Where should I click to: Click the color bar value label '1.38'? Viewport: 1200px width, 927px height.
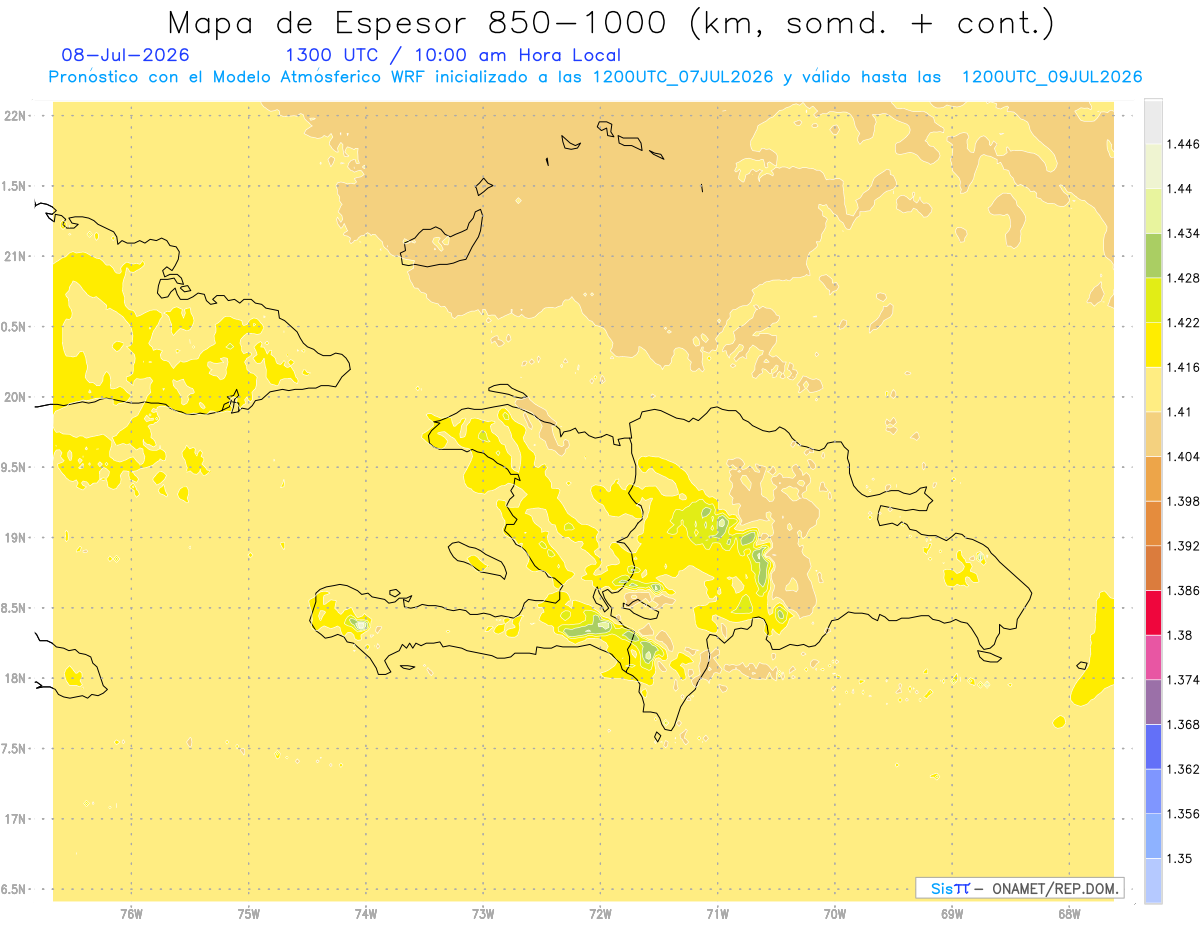1179,635
